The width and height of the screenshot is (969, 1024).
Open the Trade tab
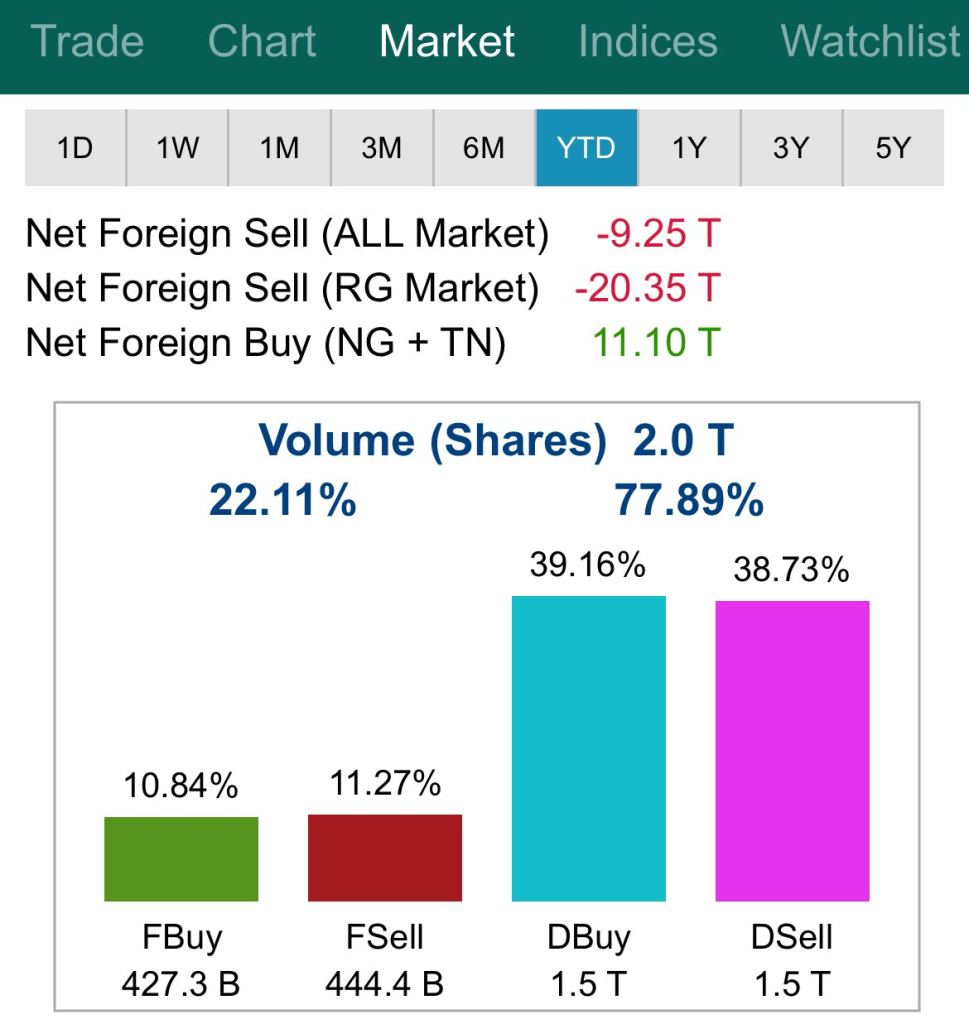pyautogui.click(x=88, y=42)
